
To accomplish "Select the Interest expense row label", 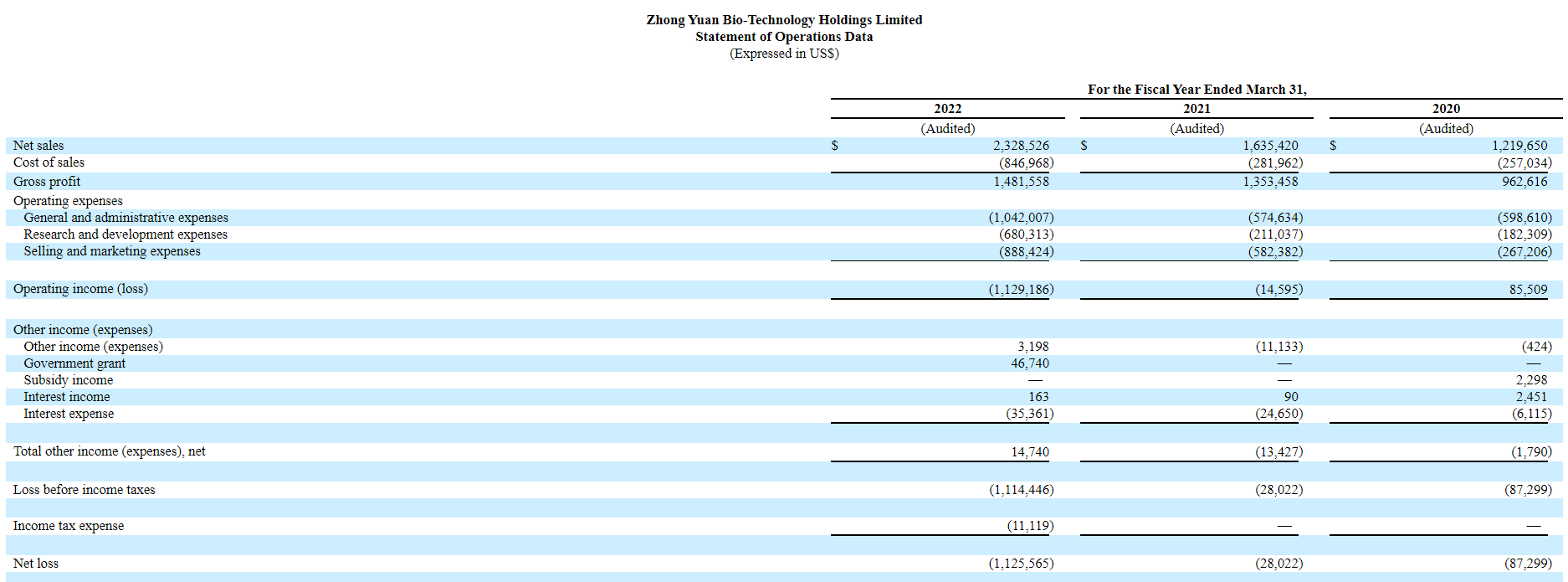I will pyautogui.click(x=69, y=414).
